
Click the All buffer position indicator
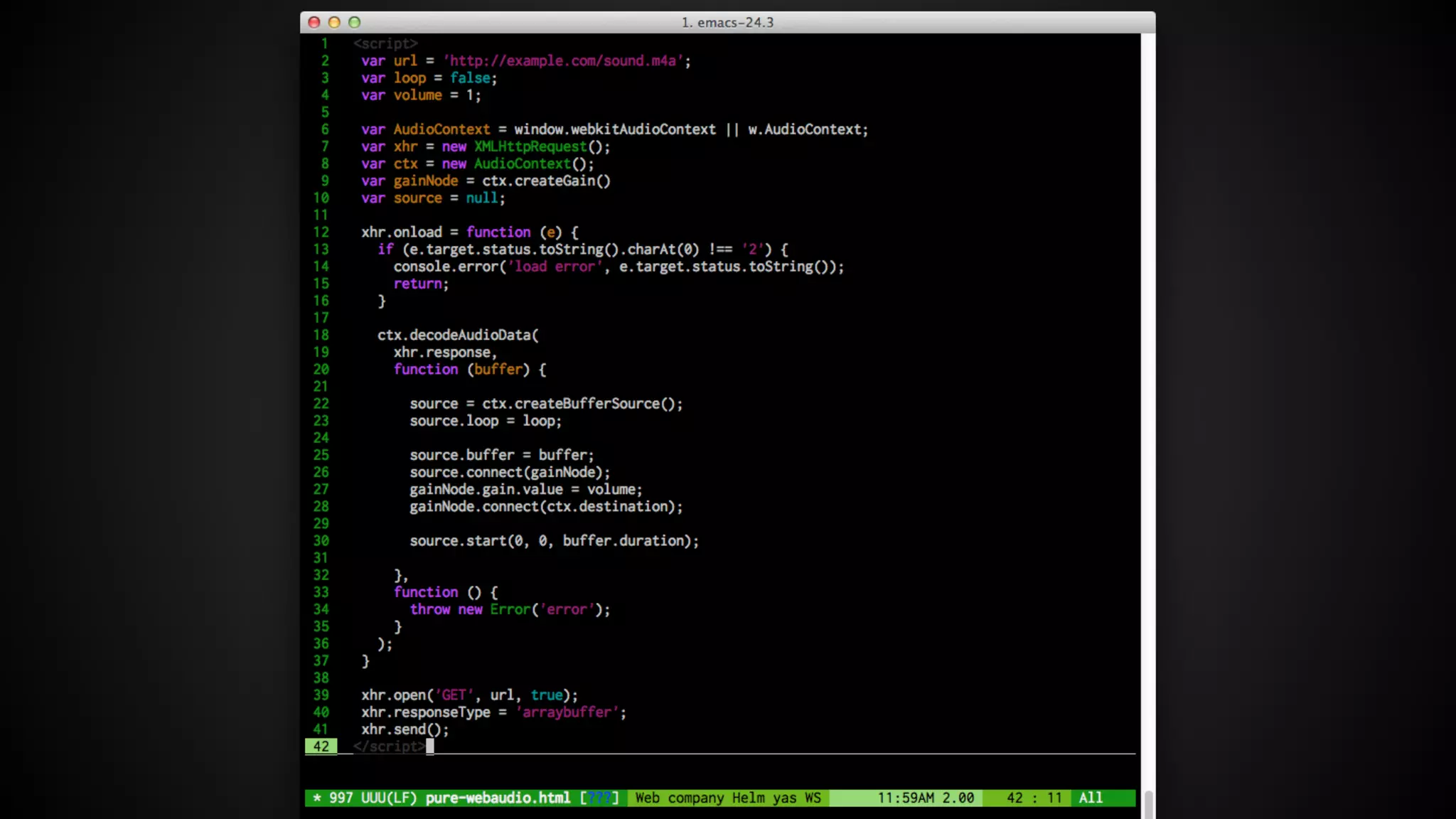(1091, 798)
